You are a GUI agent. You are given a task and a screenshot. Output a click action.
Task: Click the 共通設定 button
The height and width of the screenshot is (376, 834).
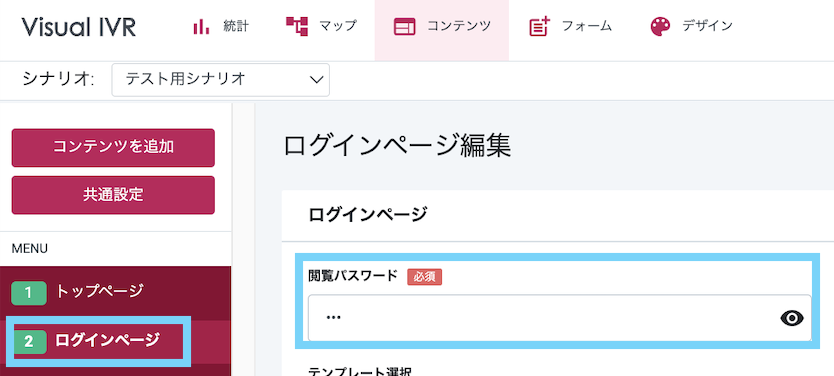113,195
